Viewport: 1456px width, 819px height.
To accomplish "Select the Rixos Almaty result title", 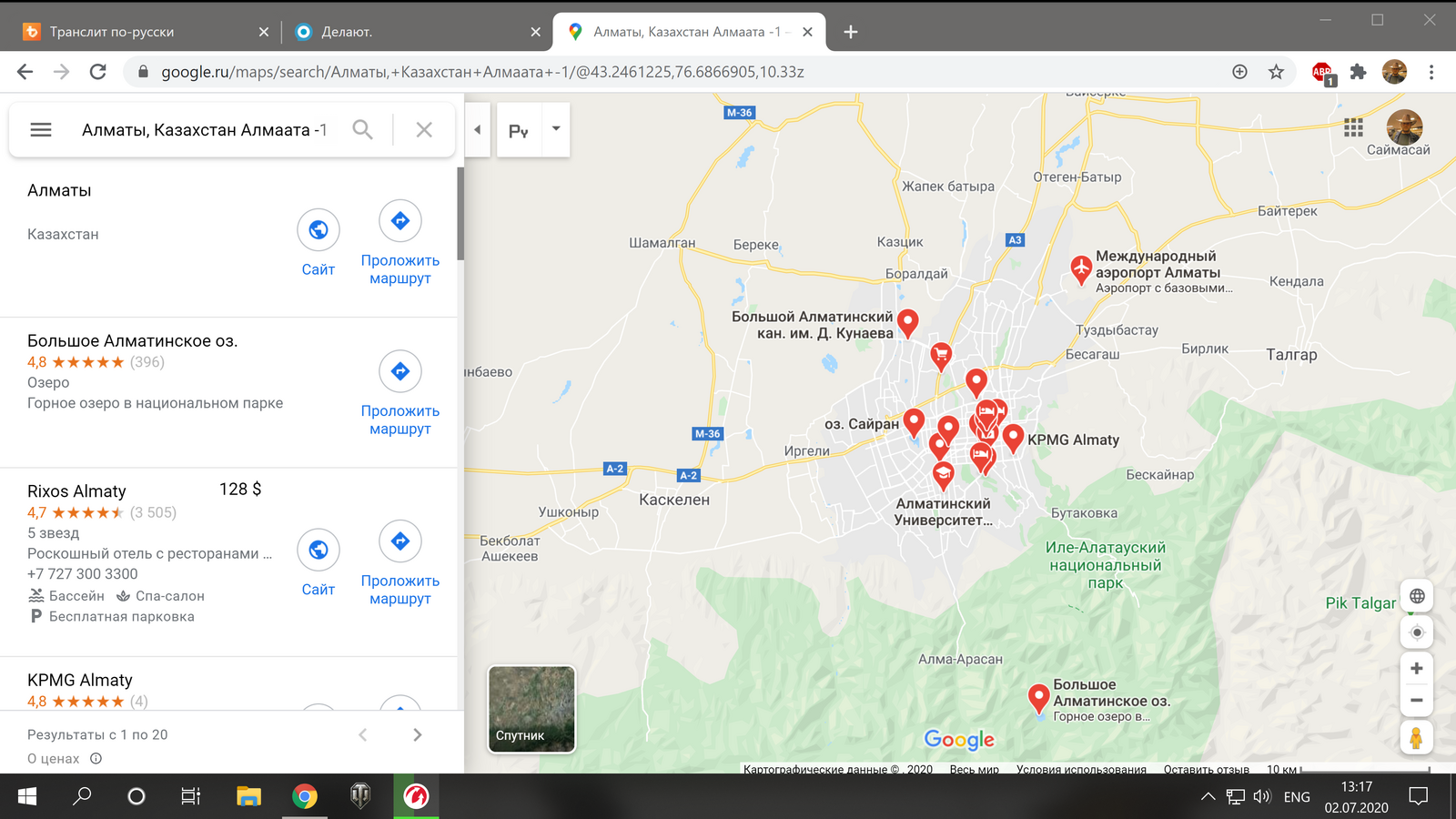I will 76,491.
